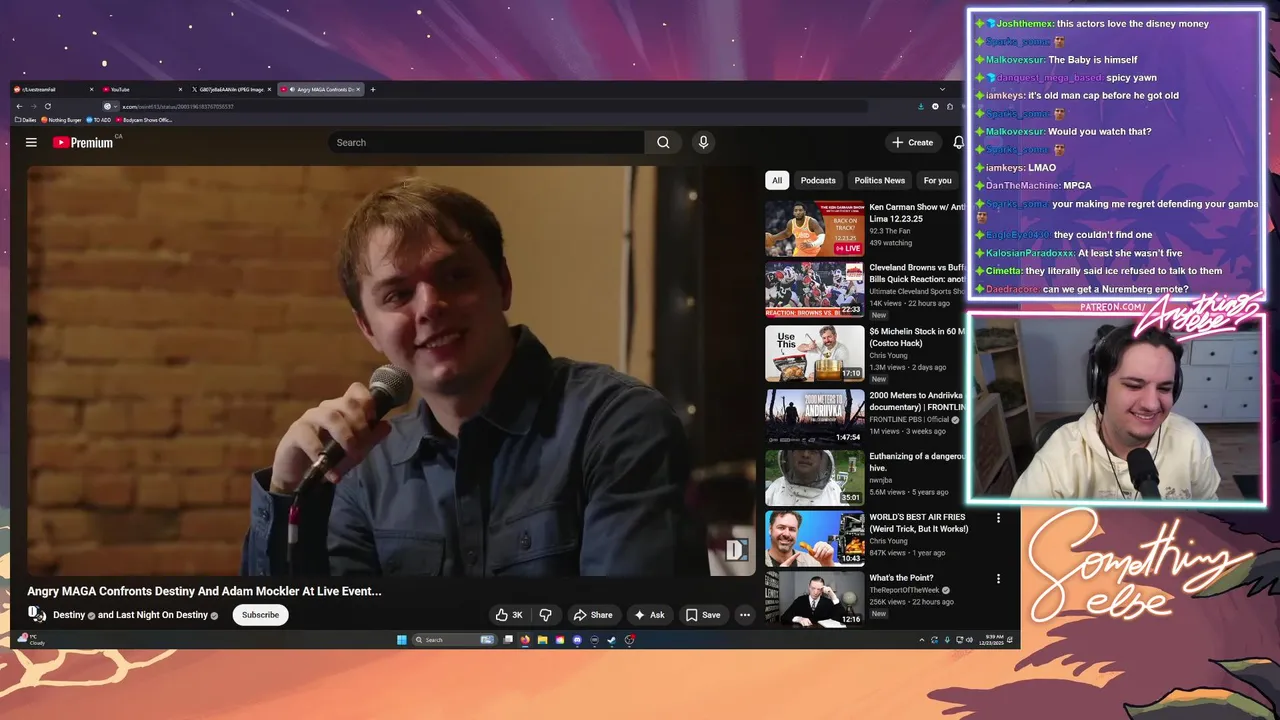The width and height of the screenshot is (1280, 720).
Task: Select the Politics News filter chip
Action: coord(880,180)
